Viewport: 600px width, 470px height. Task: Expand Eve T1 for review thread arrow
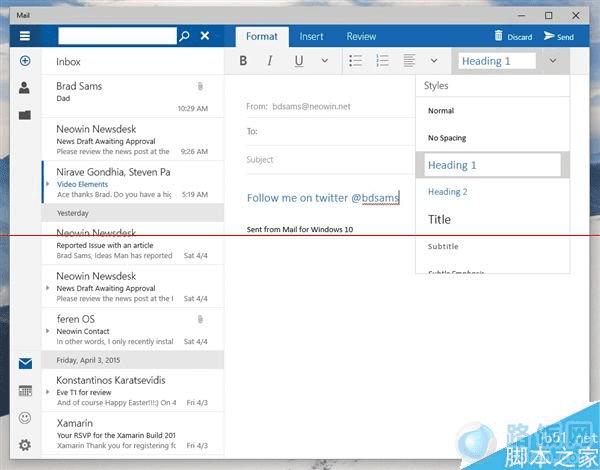point(48,392)
